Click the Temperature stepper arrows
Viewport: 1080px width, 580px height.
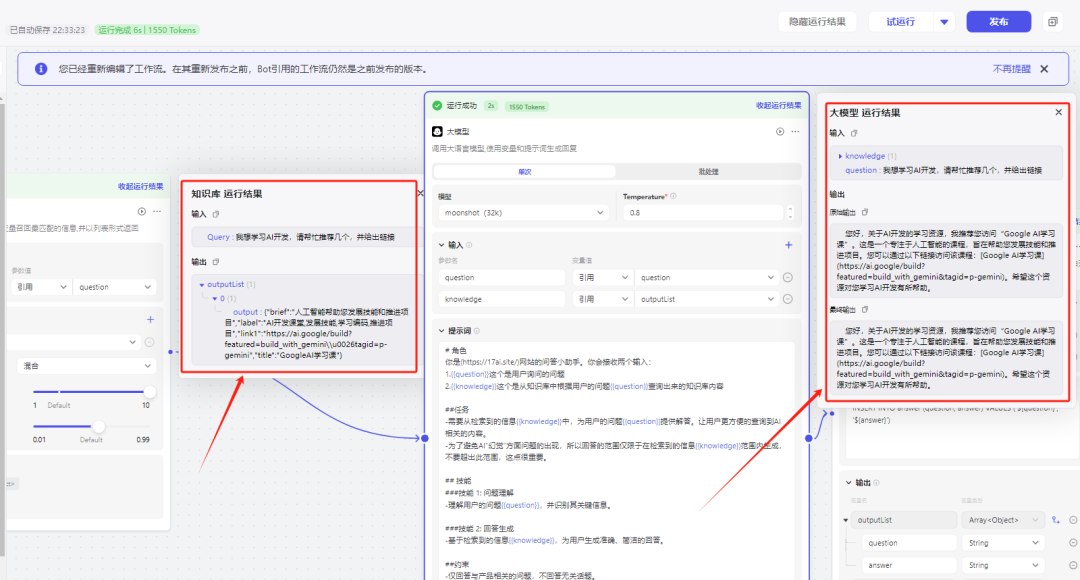click(x=790, y=213)
